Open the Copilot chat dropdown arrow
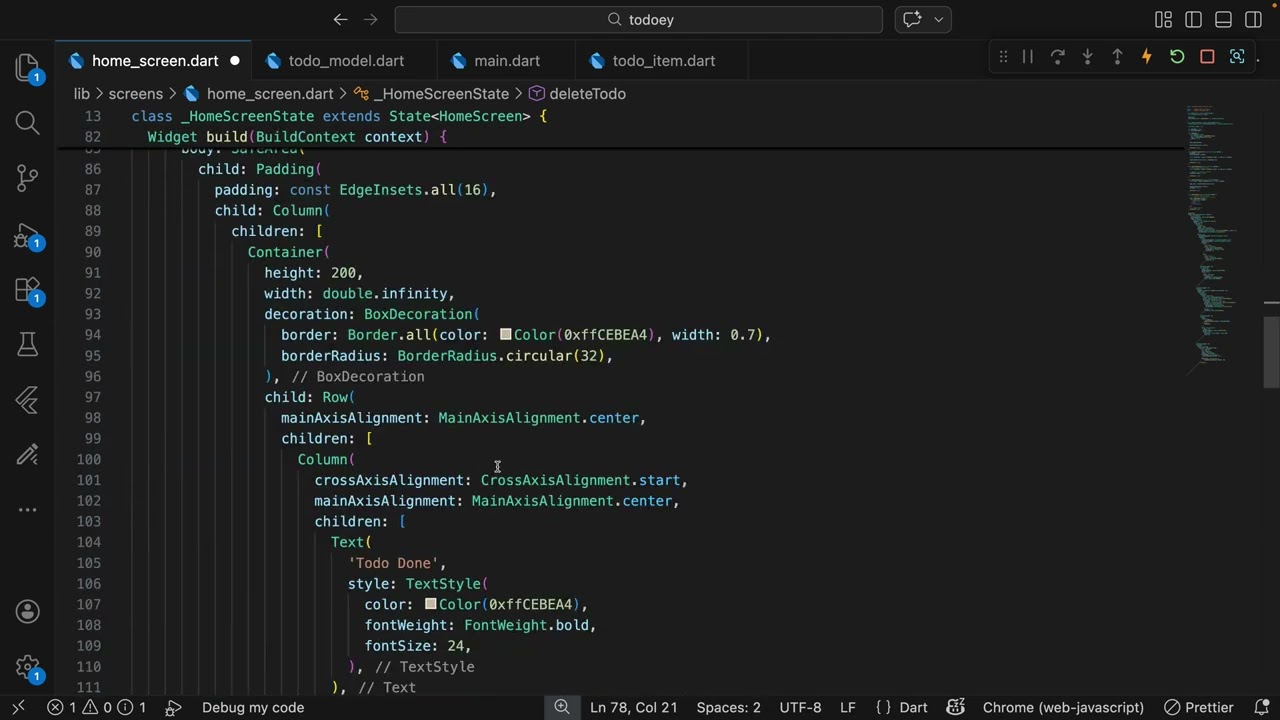The height and width of the screenshot is (720, 1280). coord(939,20)
